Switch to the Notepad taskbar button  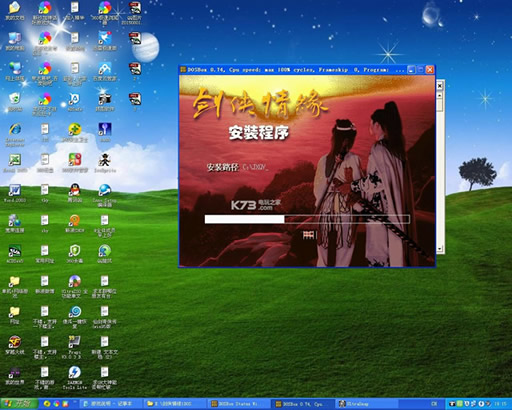tap(110, 404)
